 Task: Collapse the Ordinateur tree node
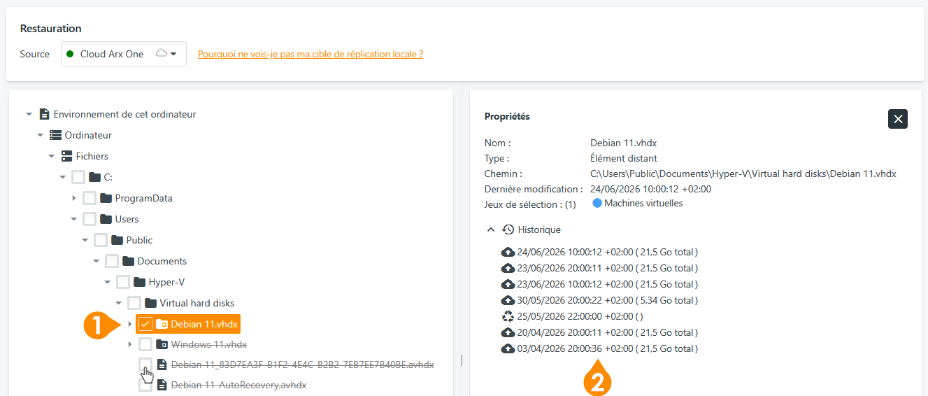(x=40, y=135)
